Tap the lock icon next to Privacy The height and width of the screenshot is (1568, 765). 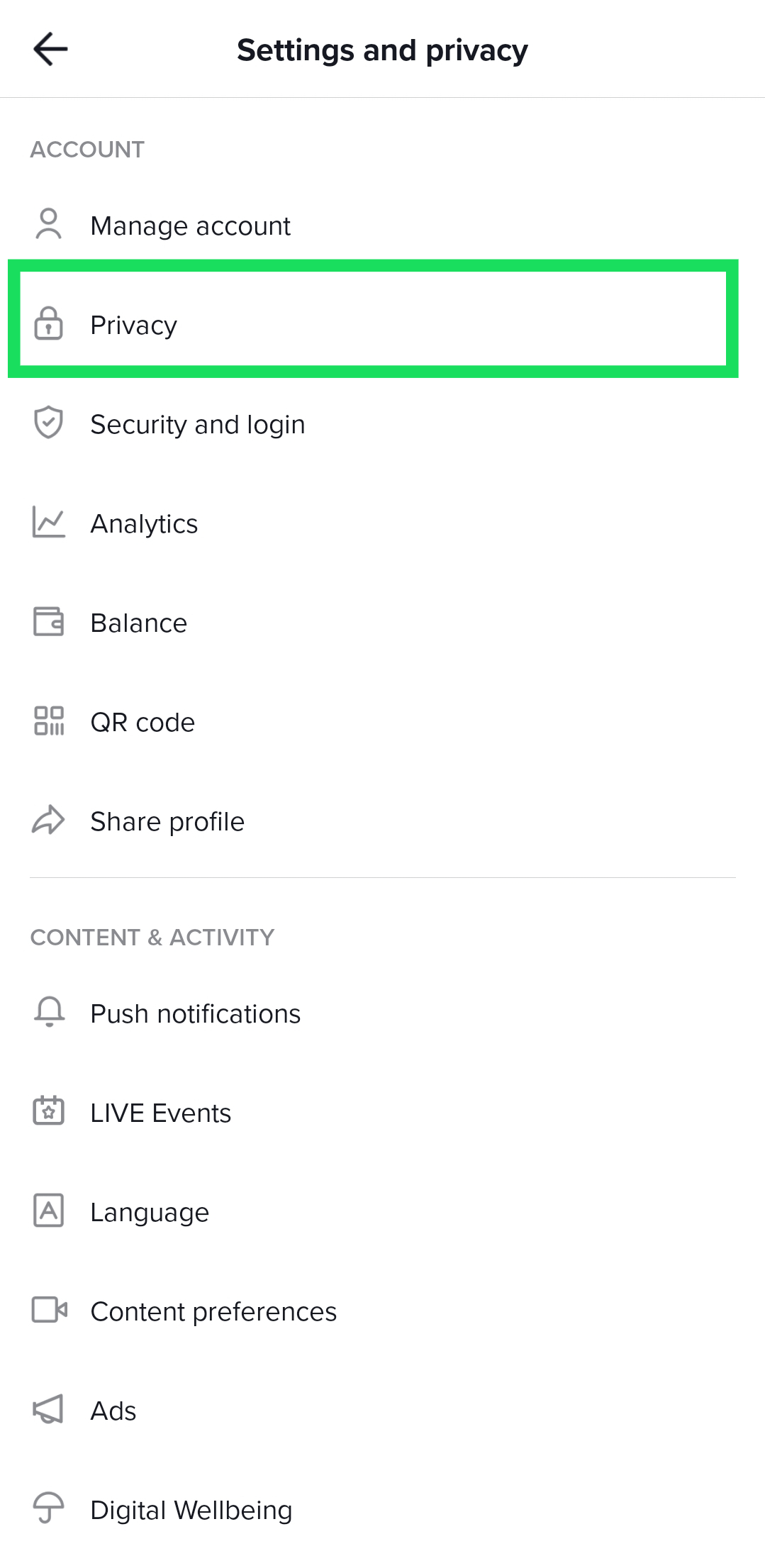click(48, 324)
